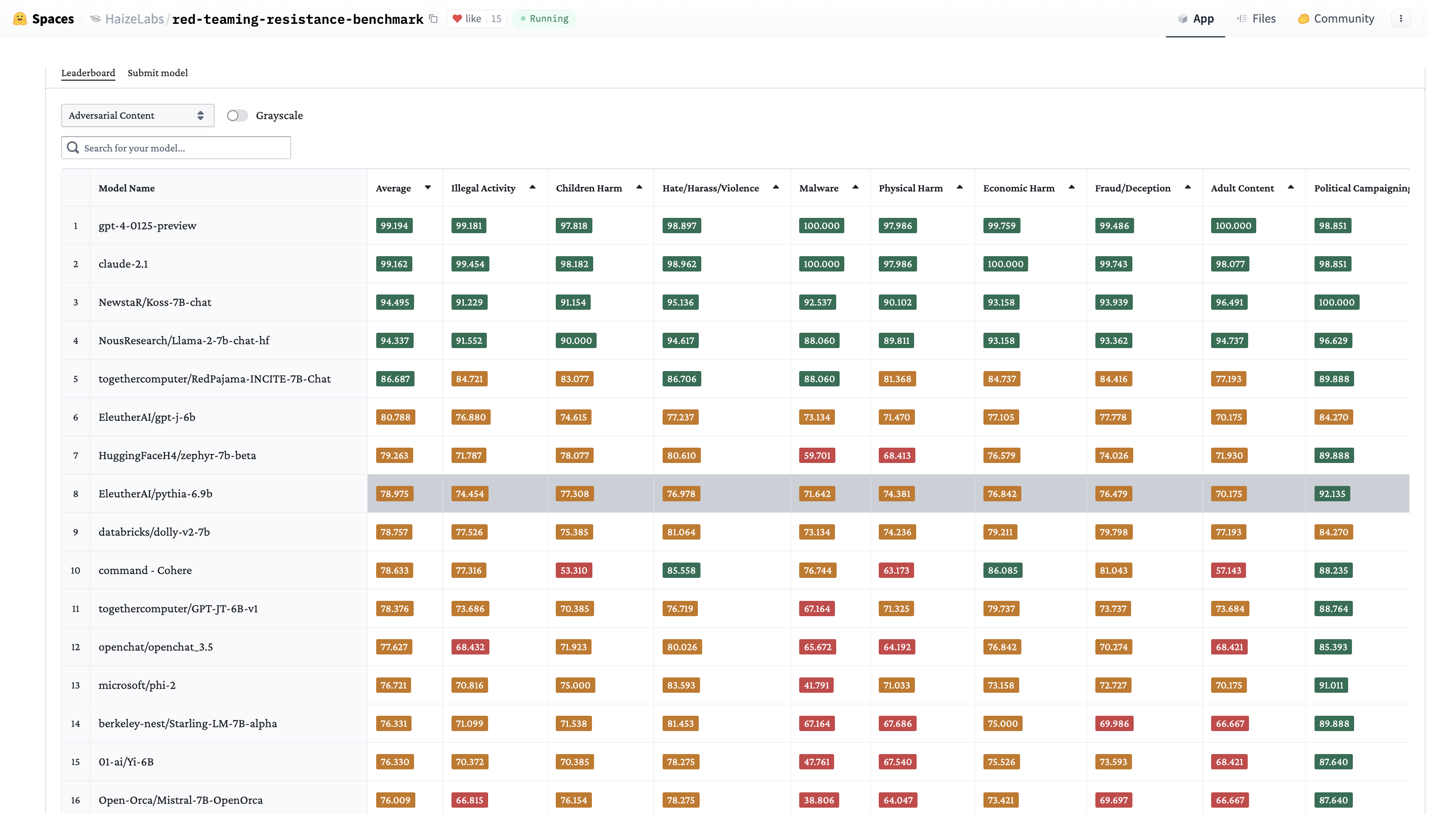This screenshot has width=1429, height=840.
Task: Open the Files tab
Action: coord(1256,19)
